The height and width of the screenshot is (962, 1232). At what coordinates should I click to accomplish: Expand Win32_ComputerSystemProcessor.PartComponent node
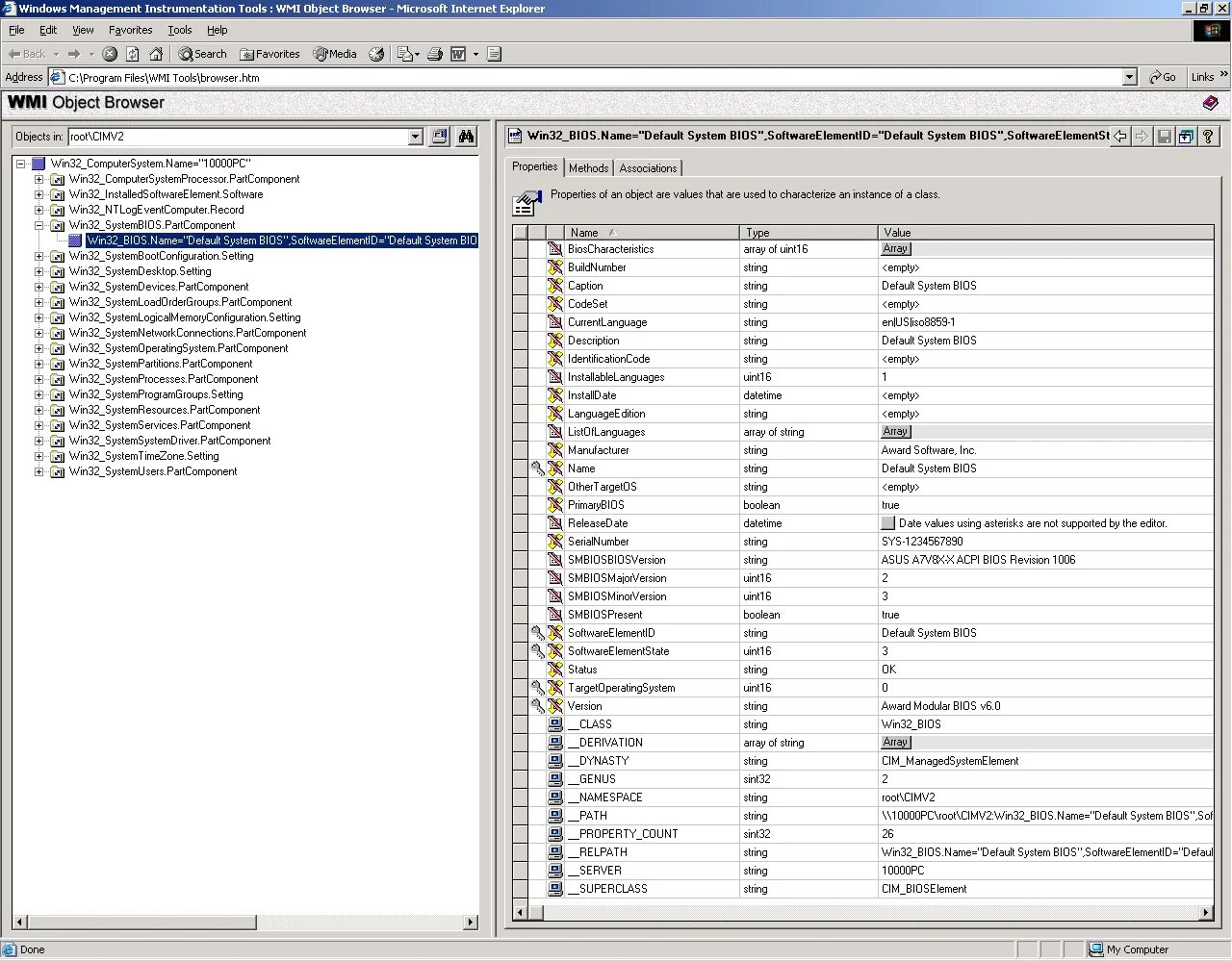(x=39, y=179)
